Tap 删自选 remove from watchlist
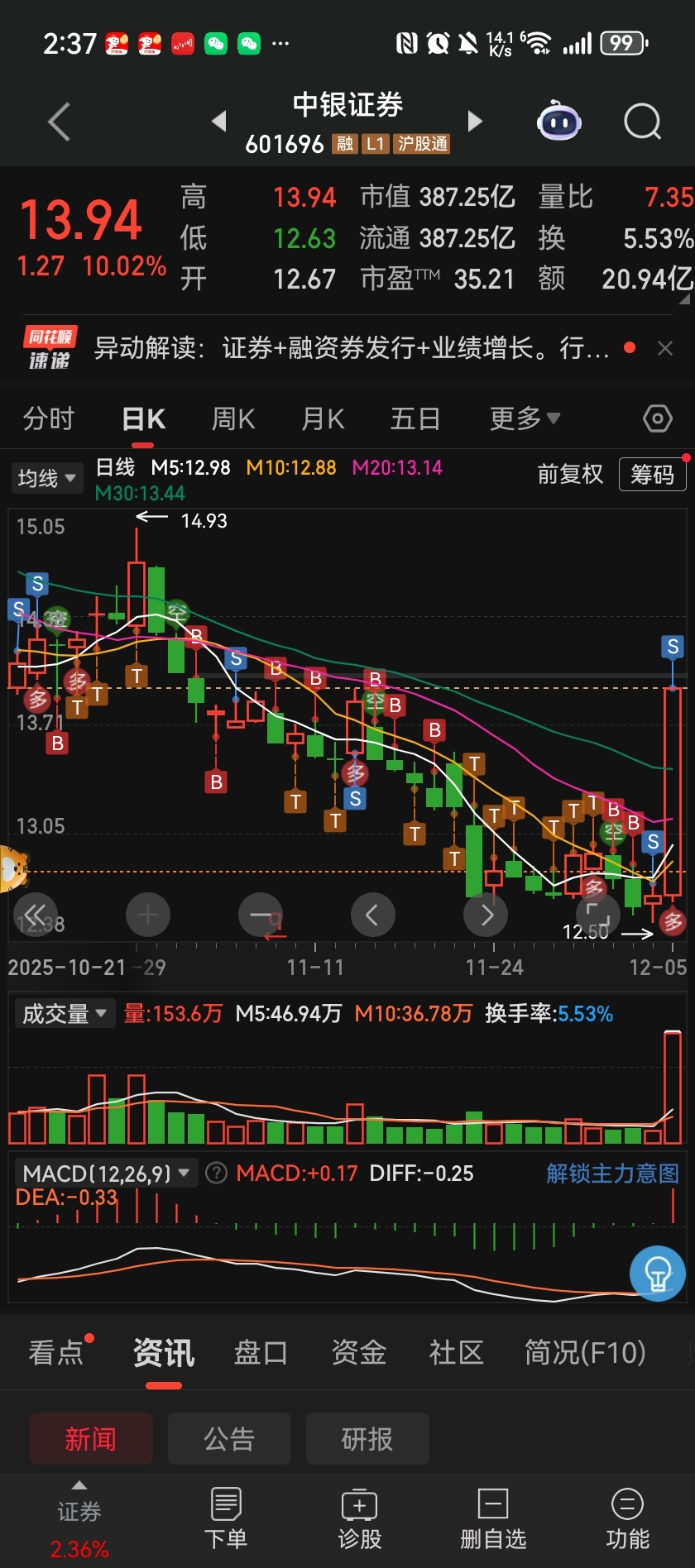 click(493, 1520)
